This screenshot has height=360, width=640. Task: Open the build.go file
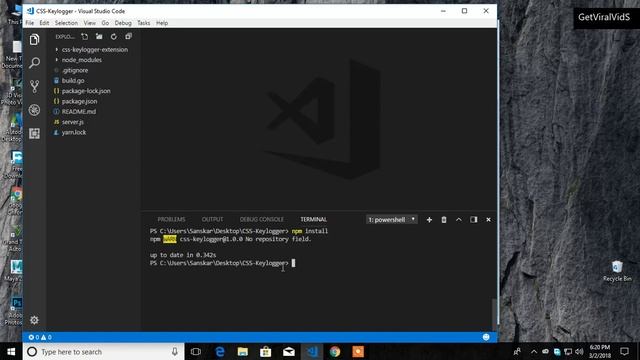pyautogui.click(x=73, y=80)
